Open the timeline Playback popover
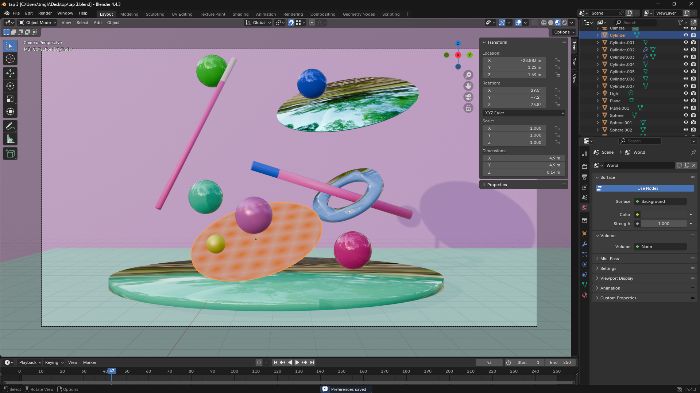This screenshot has width=700, height=393. tap(30, 362)
